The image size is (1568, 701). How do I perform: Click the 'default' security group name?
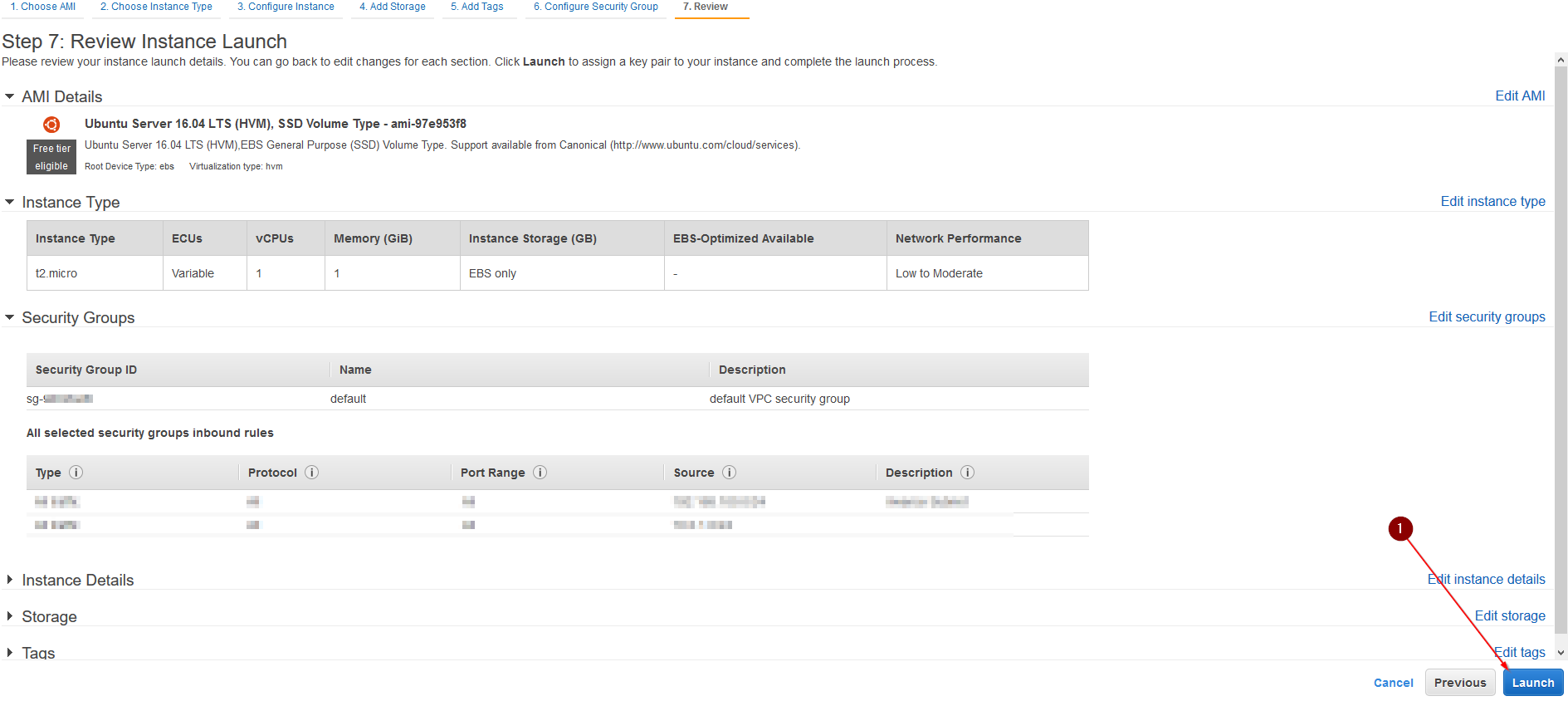pyautogui.click(x=348, y=399)
